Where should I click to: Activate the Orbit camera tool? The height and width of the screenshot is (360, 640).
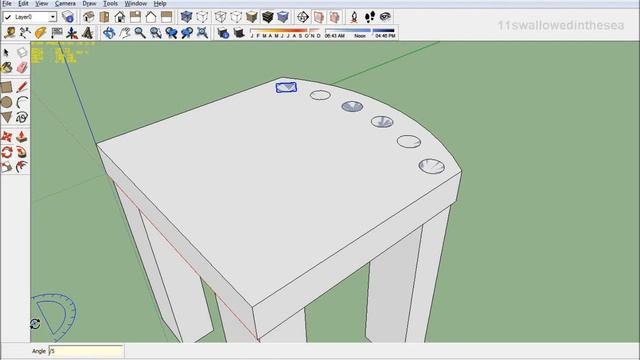pyautogui.click(x=109, y=33)
